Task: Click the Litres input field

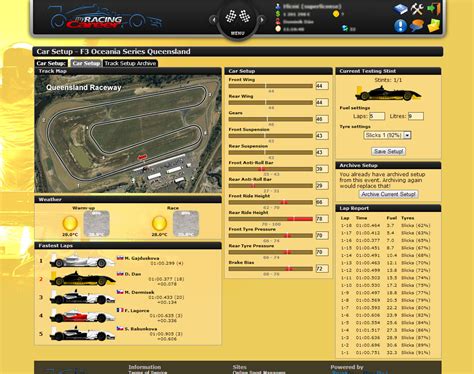Action: tap(416, 116)
